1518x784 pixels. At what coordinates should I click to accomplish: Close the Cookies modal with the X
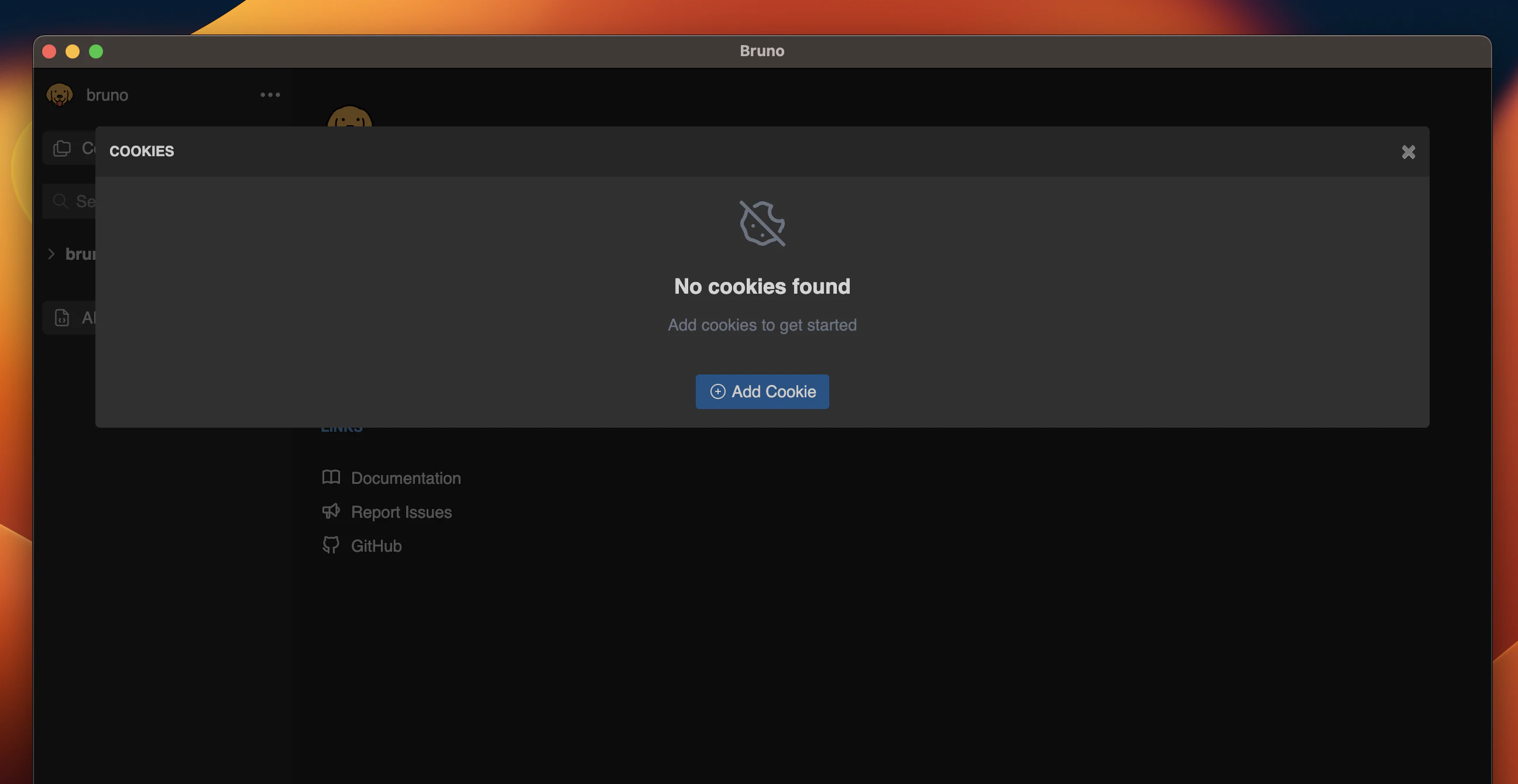pos(1408,152)
